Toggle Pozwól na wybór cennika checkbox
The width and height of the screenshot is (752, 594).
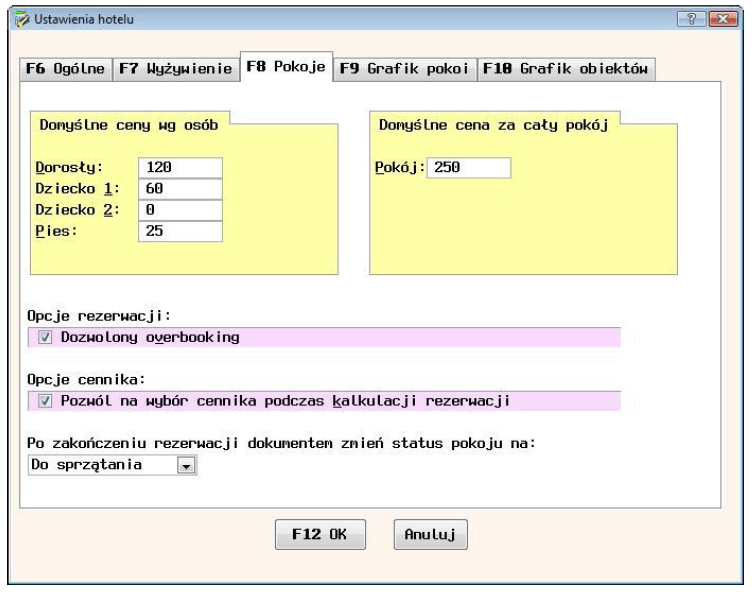pyautogui.click(x=45, y=401)
